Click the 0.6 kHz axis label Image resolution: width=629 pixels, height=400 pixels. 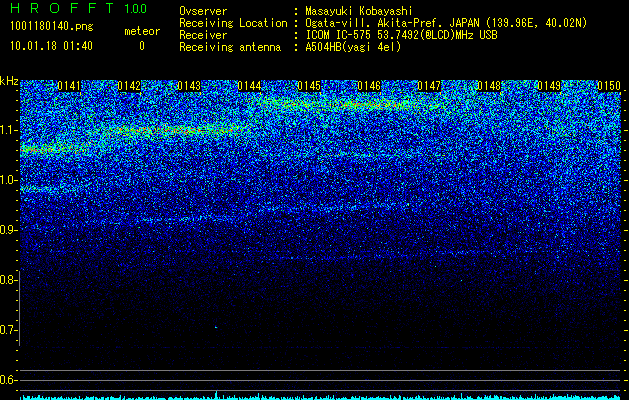click(x=7, y=380)
